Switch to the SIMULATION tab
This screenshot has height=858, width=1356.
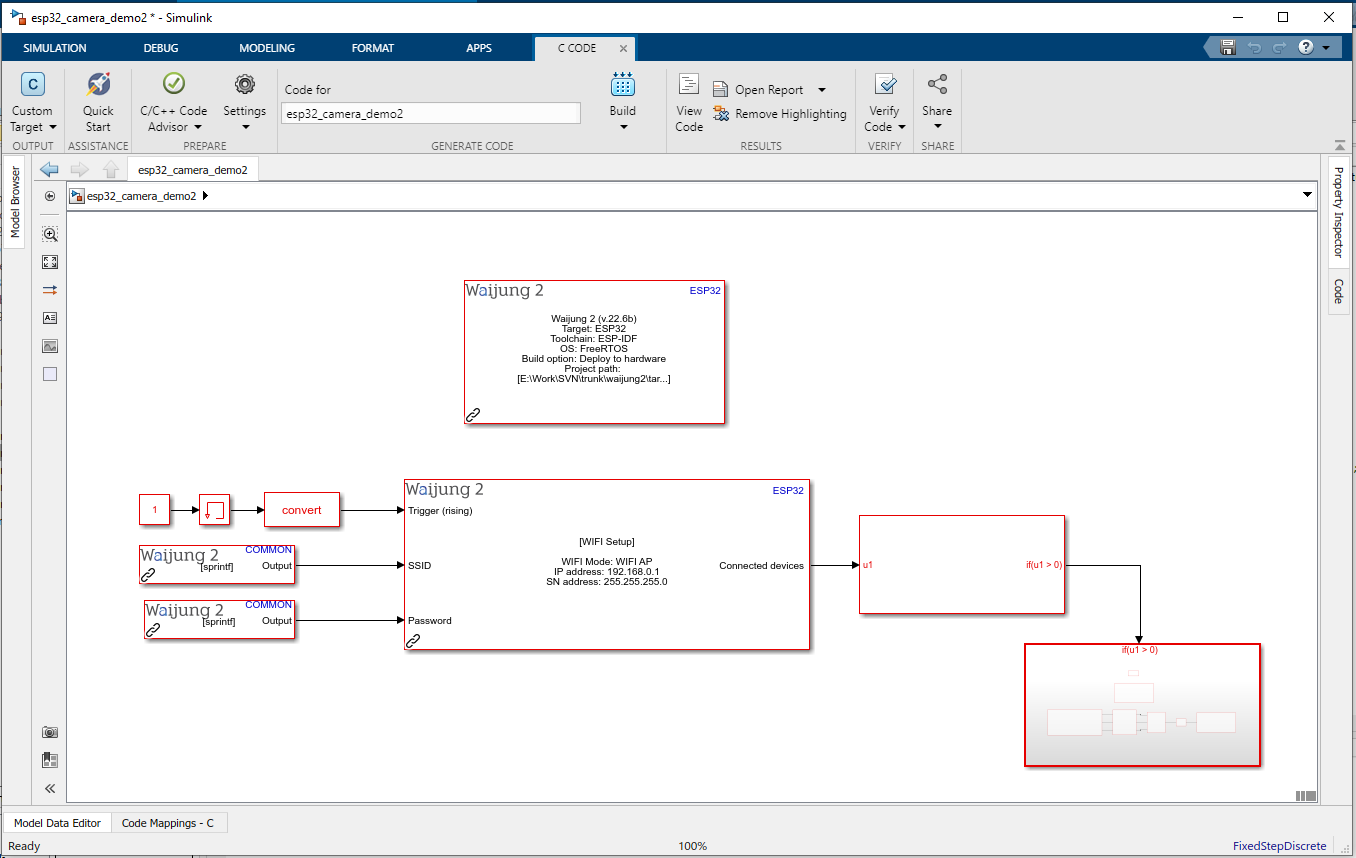click(x=55, y=48)
